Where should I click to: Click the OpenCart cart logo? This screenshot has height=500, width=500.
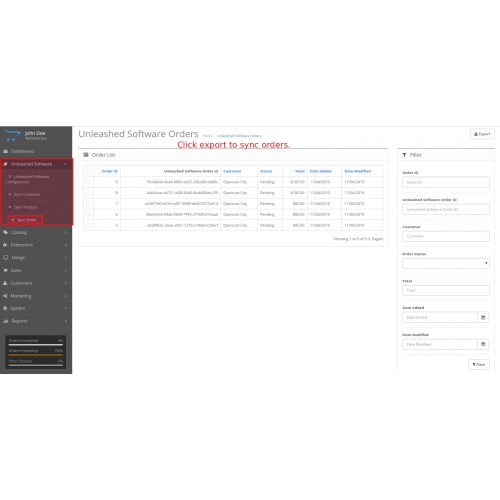[x=11, y=135]
